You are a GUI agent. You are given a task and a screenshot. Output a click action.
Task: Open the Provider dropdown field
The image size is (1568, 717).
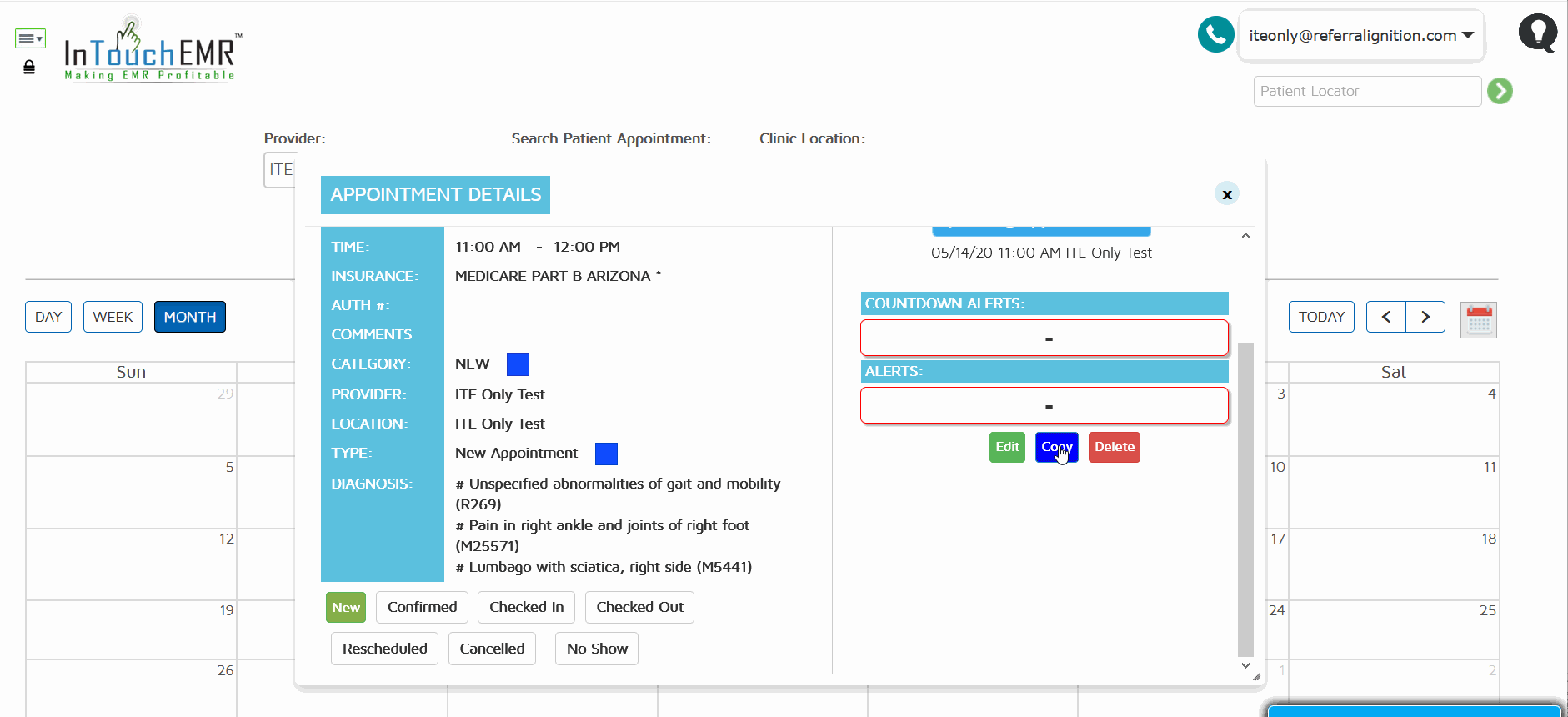point(280,170)
